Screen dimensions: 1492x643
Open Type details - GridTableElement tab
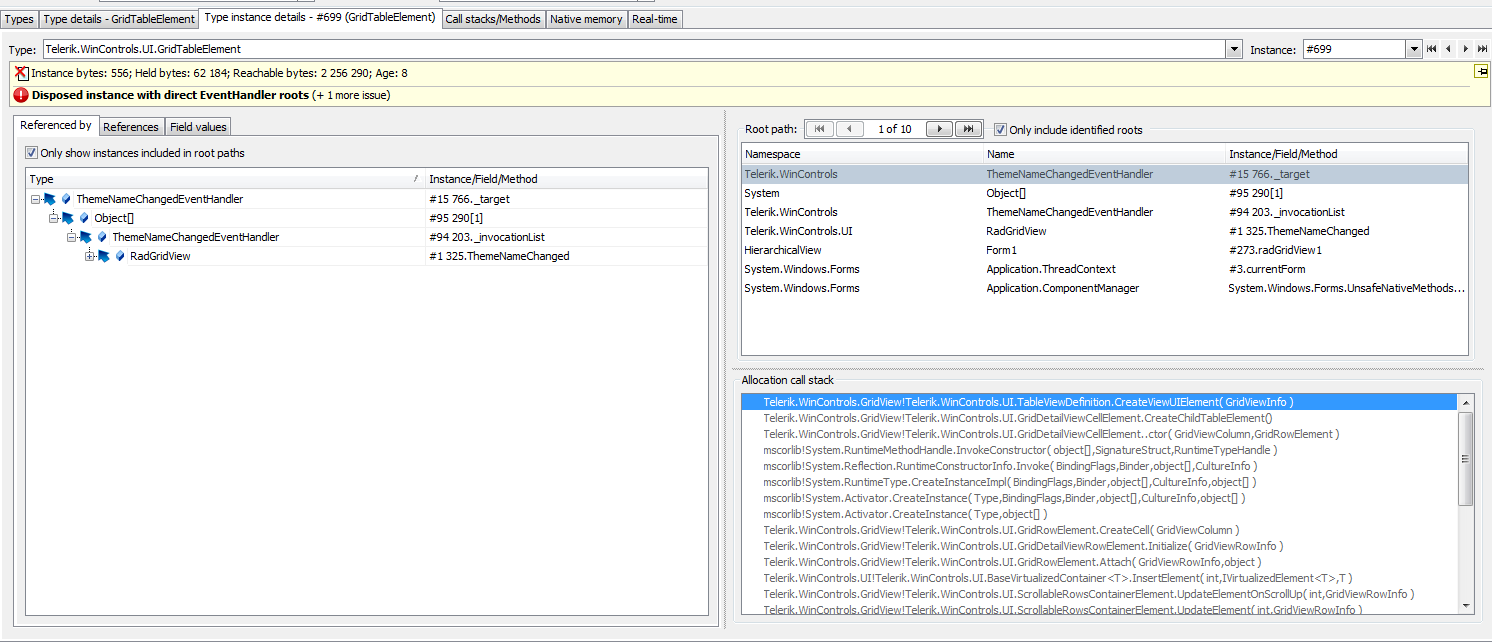[119, 19]
